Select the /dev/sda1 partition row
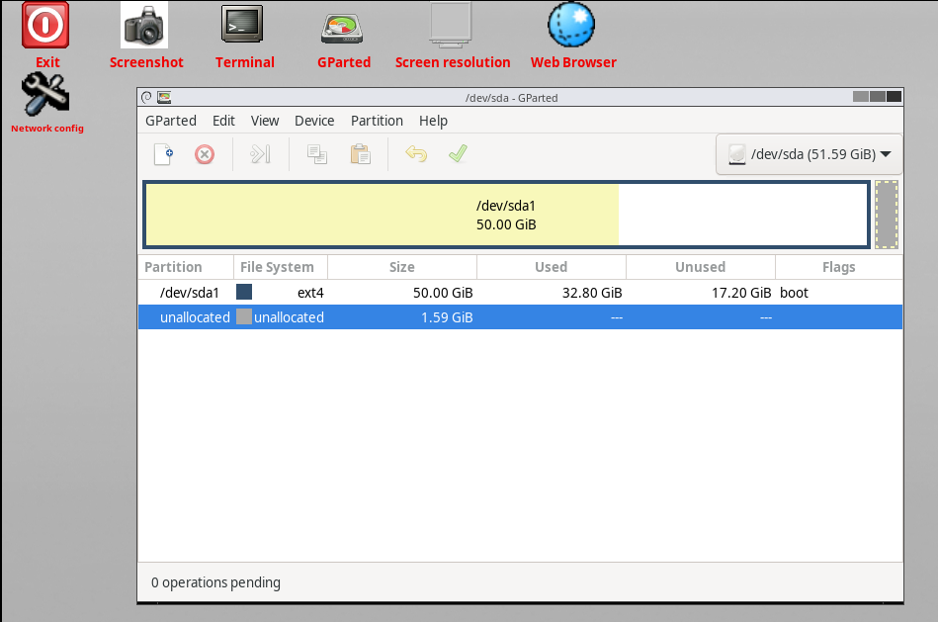Screen dimensions: 938x622 click(520, 292)
